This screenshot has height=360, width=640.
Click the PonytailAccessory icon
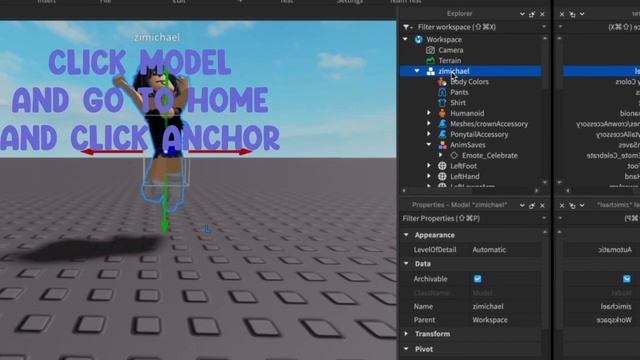tap(442, 134)
